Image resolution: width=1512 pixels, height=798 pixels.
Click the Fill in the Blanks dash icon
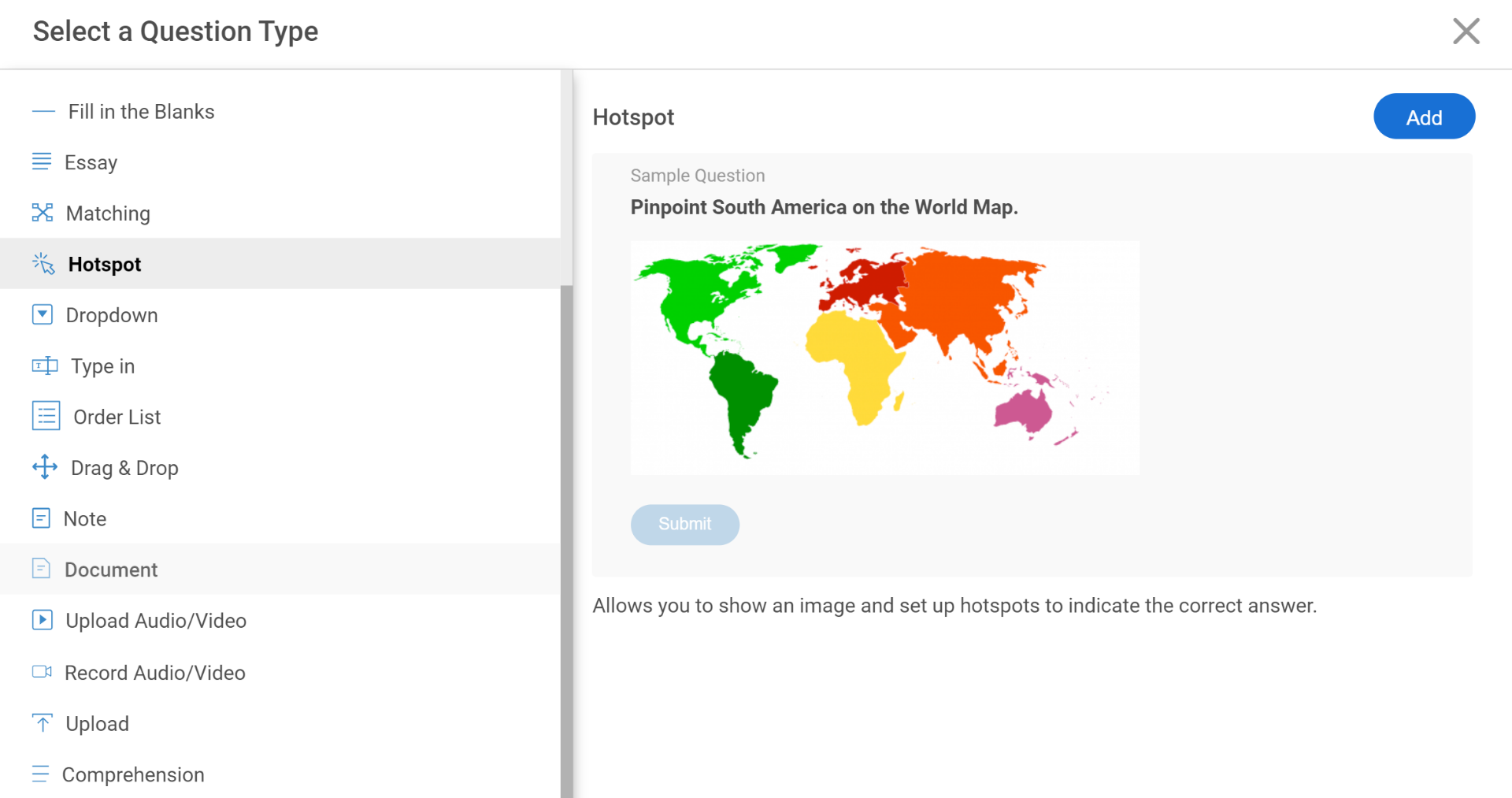43,112
